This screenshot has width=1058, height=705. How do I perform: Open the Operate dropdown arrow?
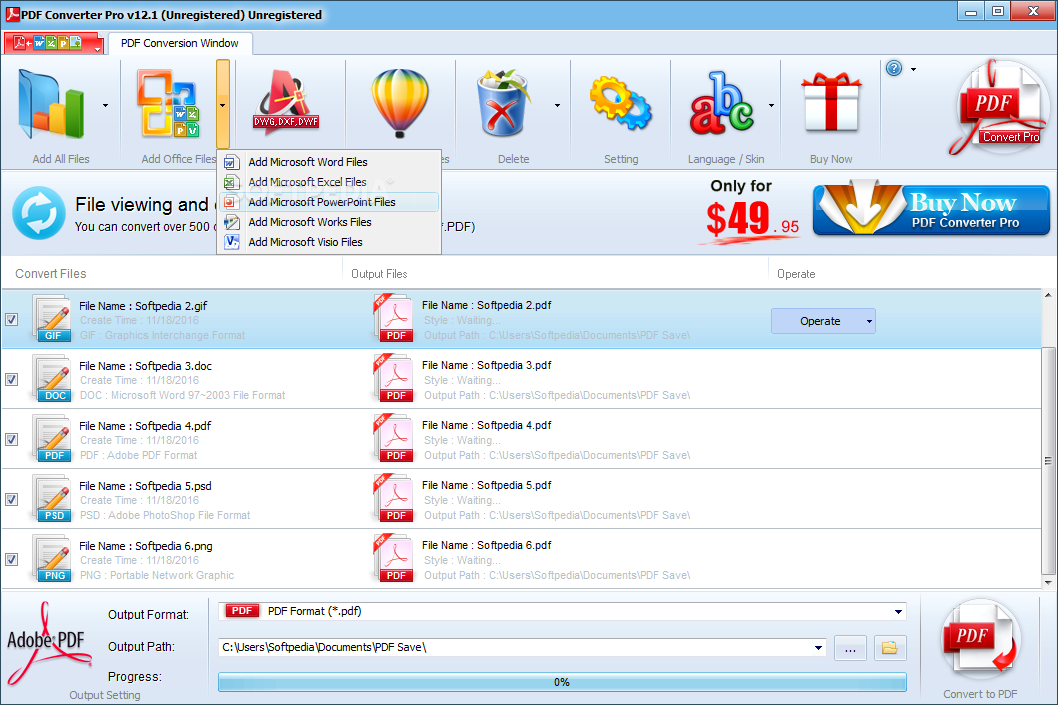(869, 321)
